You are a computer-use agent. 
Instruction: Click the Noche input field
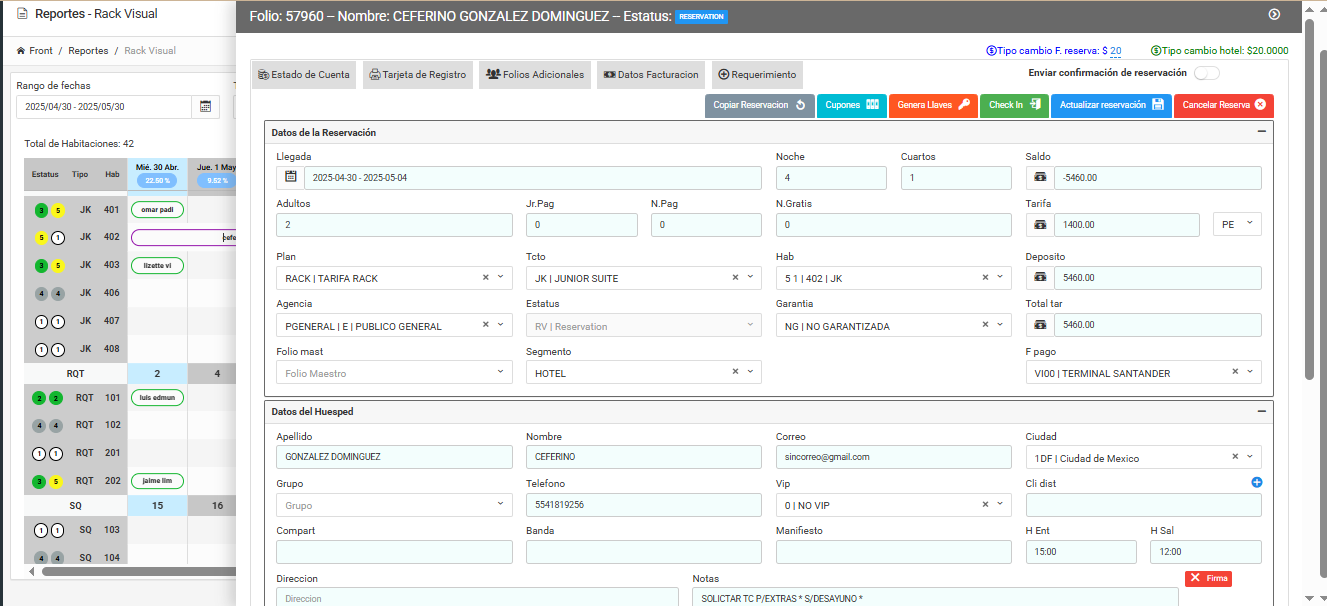(831, 178)
